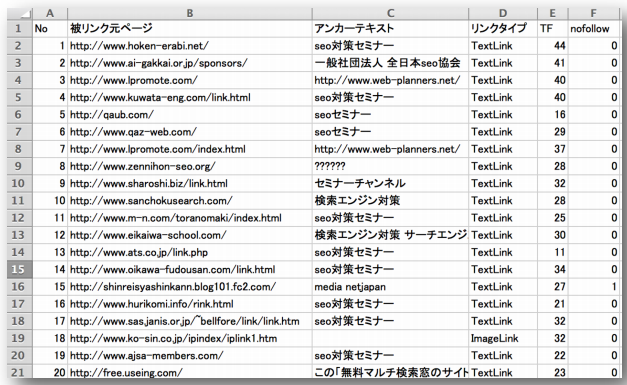The image size is (627, 385).
Task: Select column E header
Action: click(x=553, y=14)
